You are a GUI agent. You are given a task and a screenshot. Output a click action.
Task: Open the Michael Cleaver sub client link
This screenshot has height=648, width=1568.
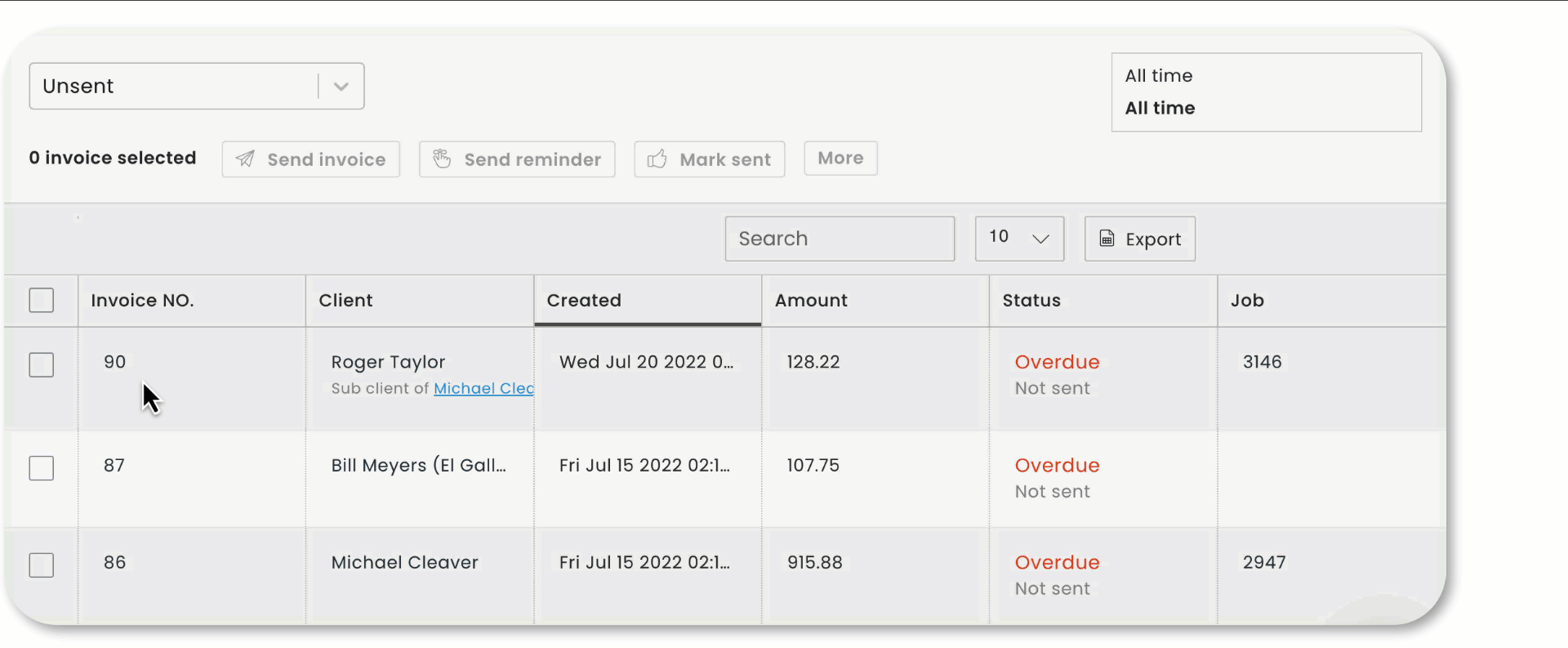(x=483, y=388)
